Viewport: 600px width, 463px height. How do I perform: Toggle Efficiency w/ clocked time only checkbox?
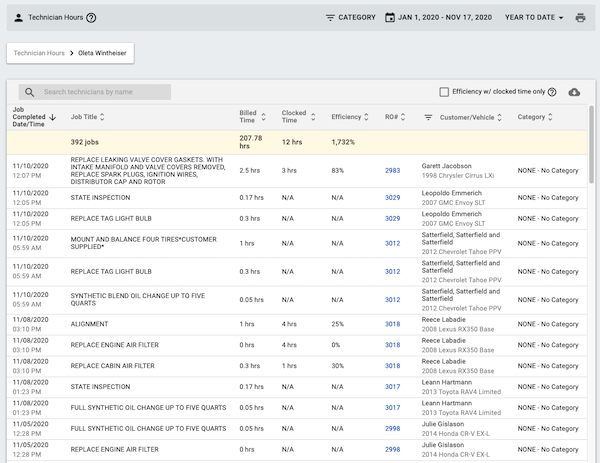[444, 92]
